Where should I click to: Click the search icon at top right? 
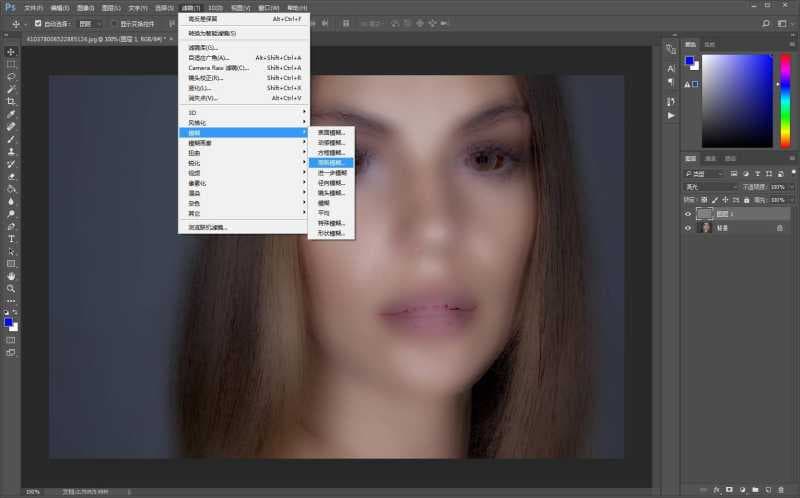point(765,23)
